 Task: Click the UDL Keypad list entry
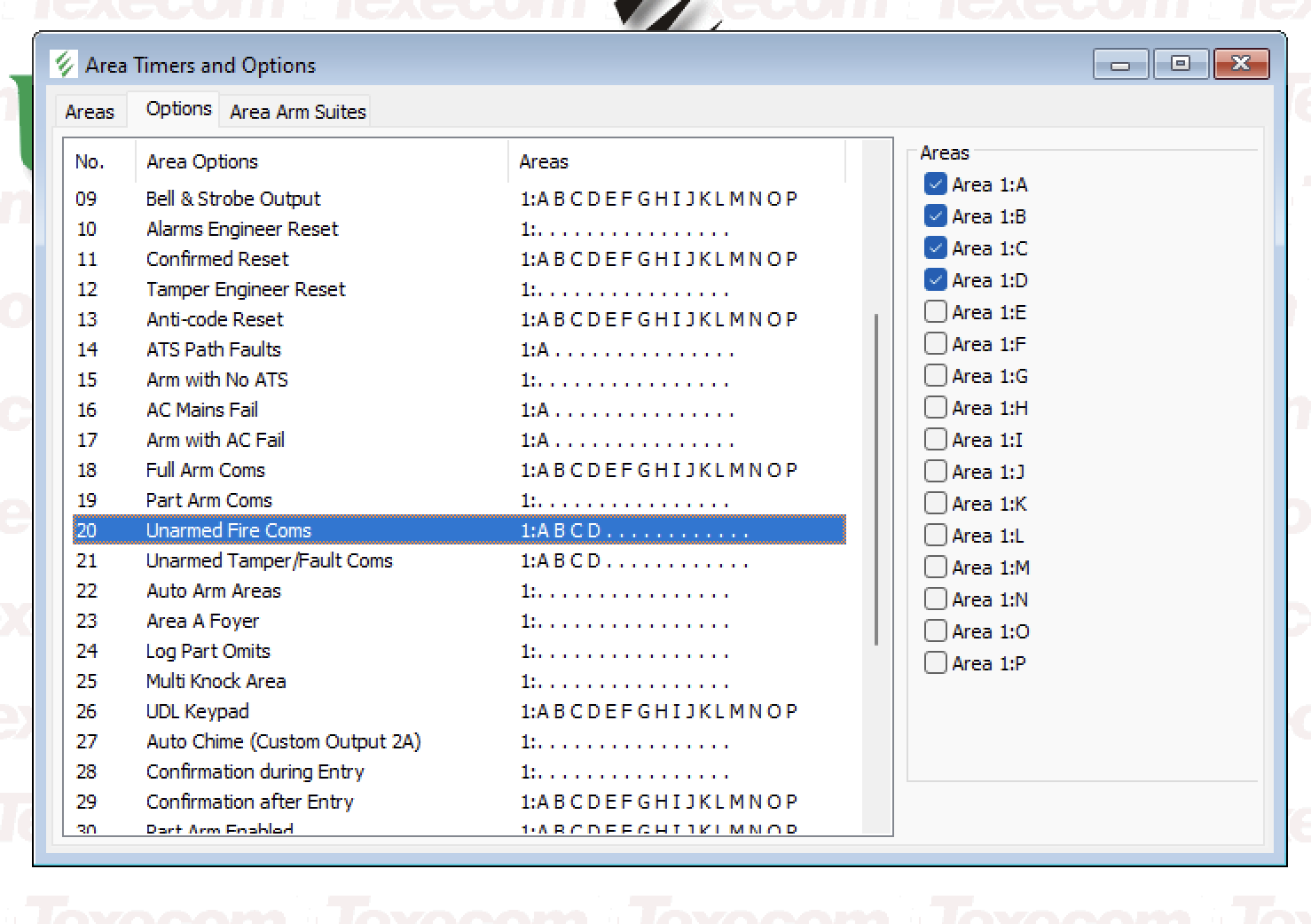pyautogui.click(x=197, y=711)
